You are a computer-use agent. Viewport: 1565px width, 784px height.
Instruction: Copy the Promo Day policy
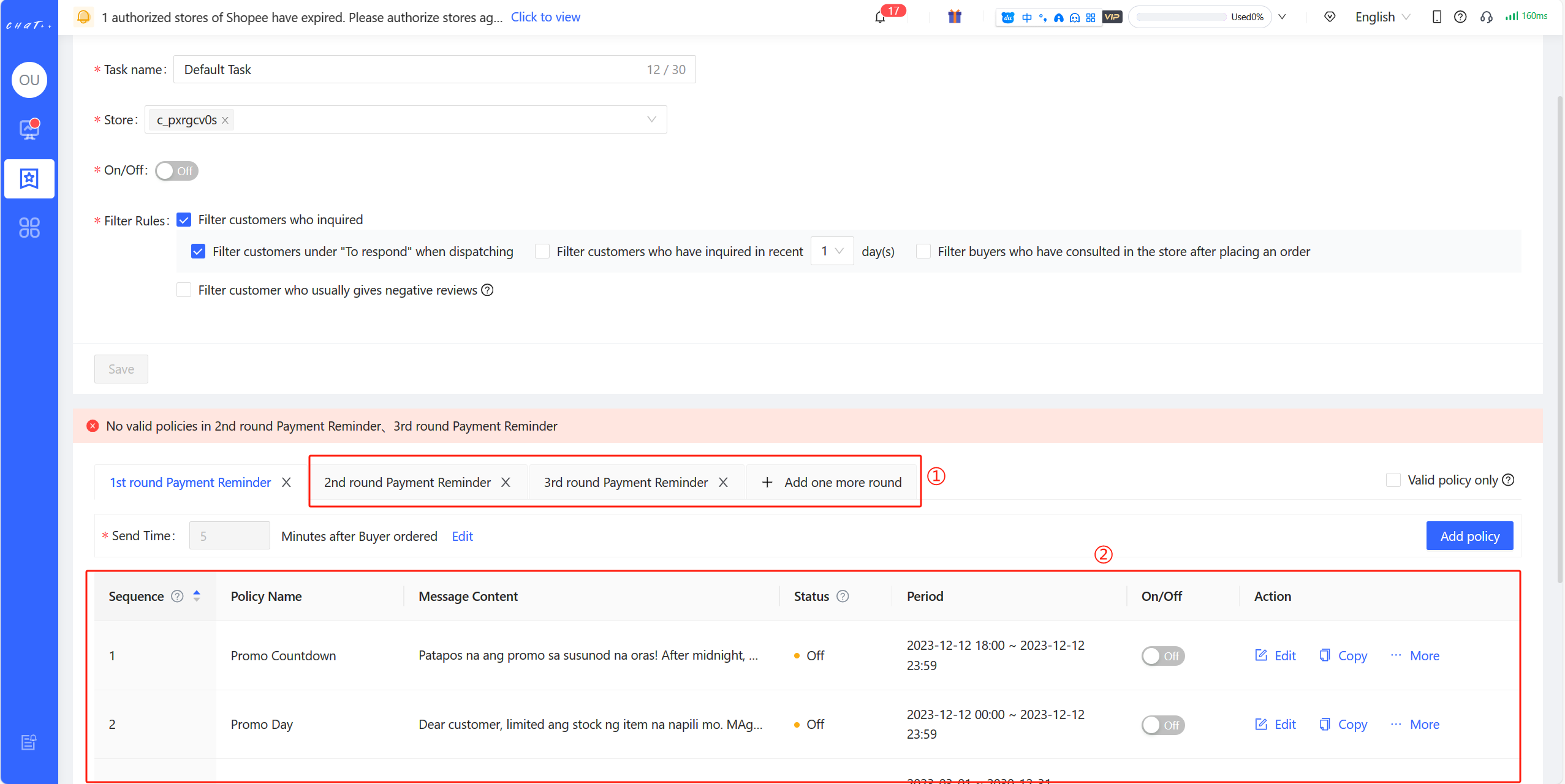click(1343, 725)
